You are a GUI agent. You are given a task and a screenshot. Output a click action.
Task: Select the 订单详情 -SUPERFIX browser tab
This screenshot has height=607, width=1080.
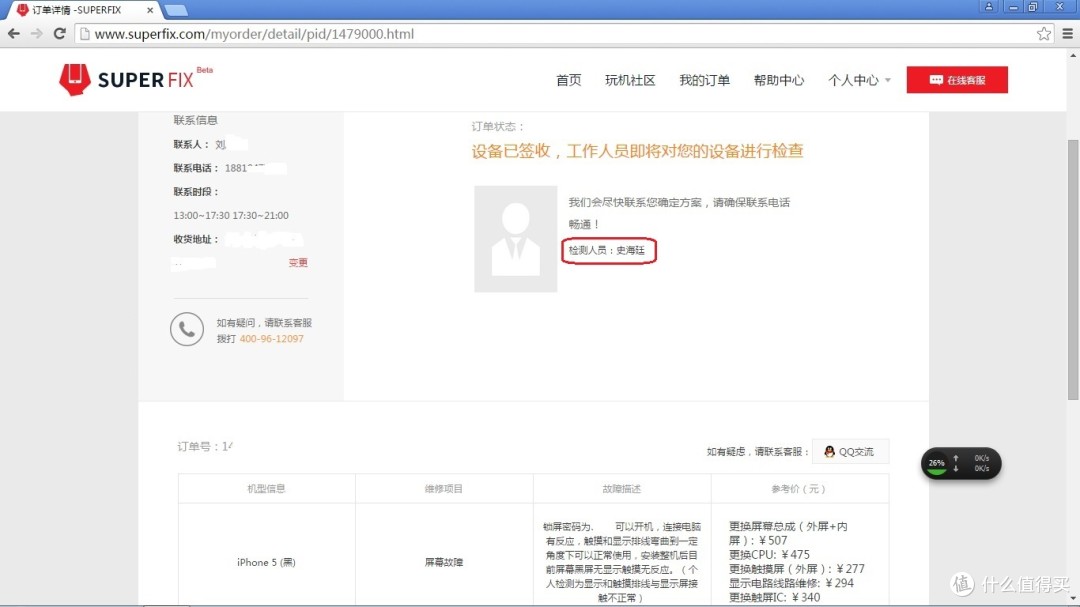[83, 10]
